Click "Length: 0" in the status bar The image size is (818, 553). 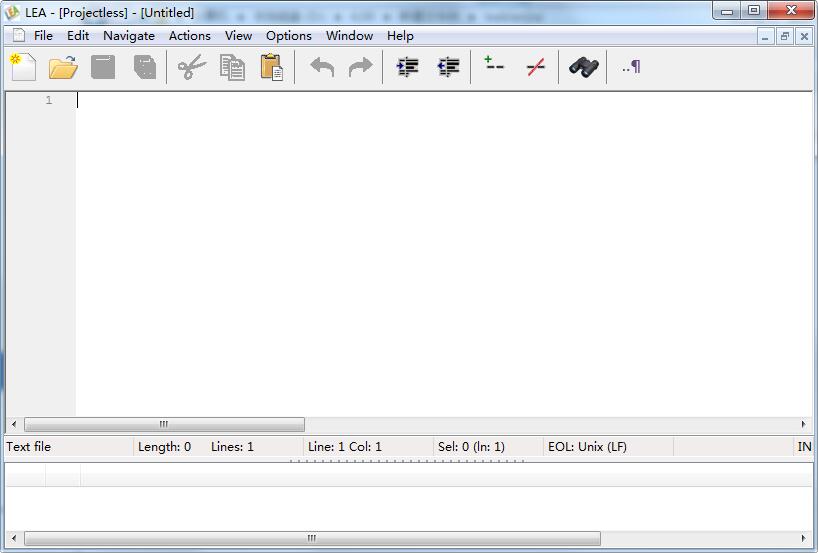164,447
